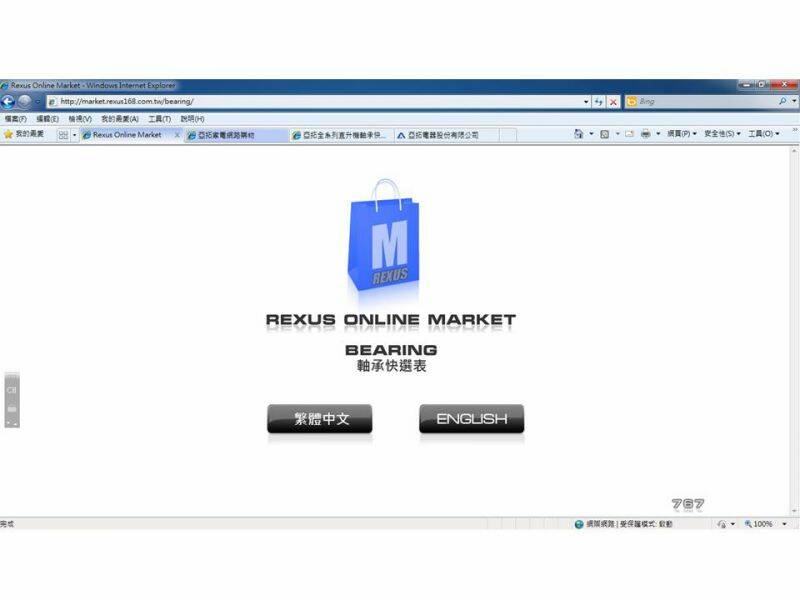Screen dimensions: 800x600
Task: Click the protected mode status text
Action: tap(645, 524)
